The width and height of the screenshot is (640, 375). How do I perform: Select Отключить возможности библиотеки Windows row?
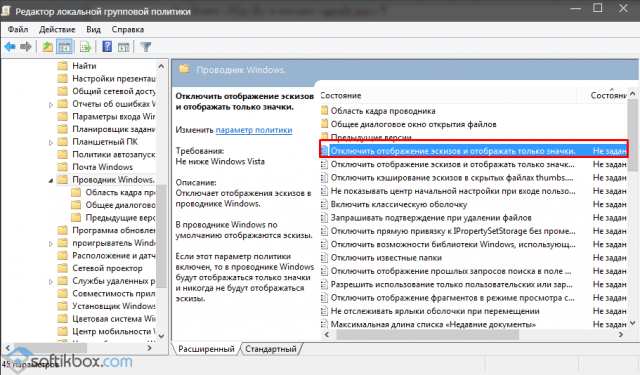tap(473, 244)
